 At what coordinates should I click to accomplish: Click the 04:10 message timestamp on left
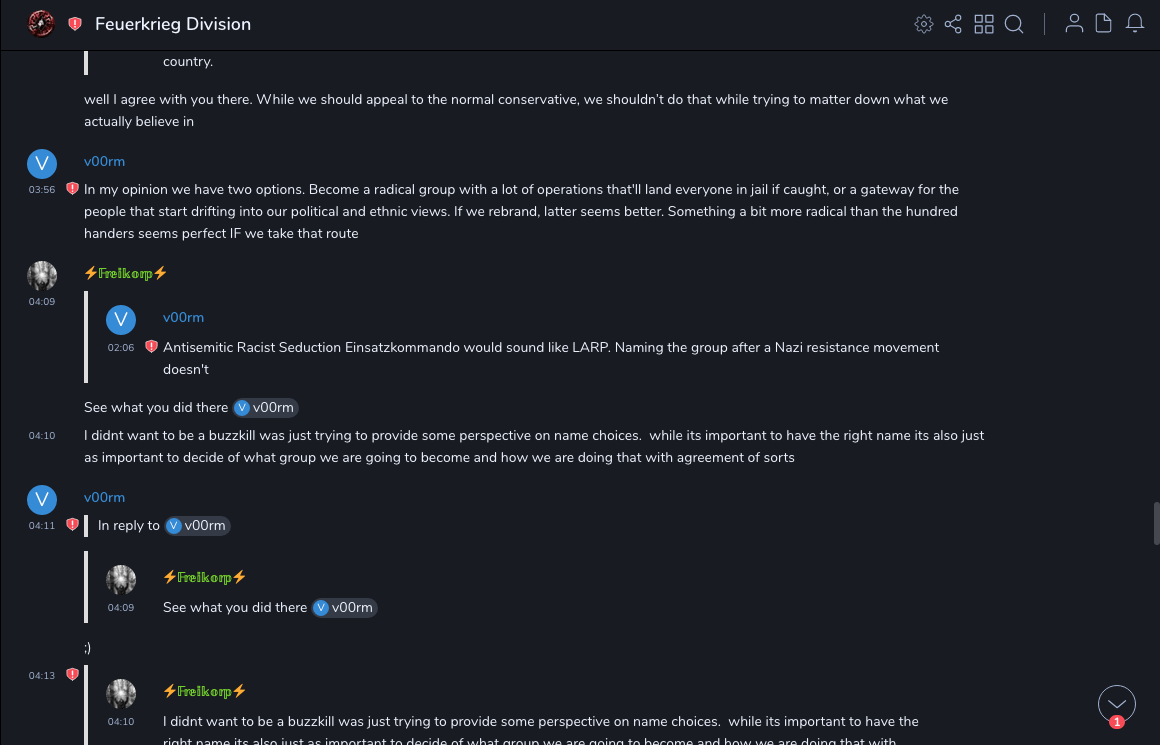(42, 435)
